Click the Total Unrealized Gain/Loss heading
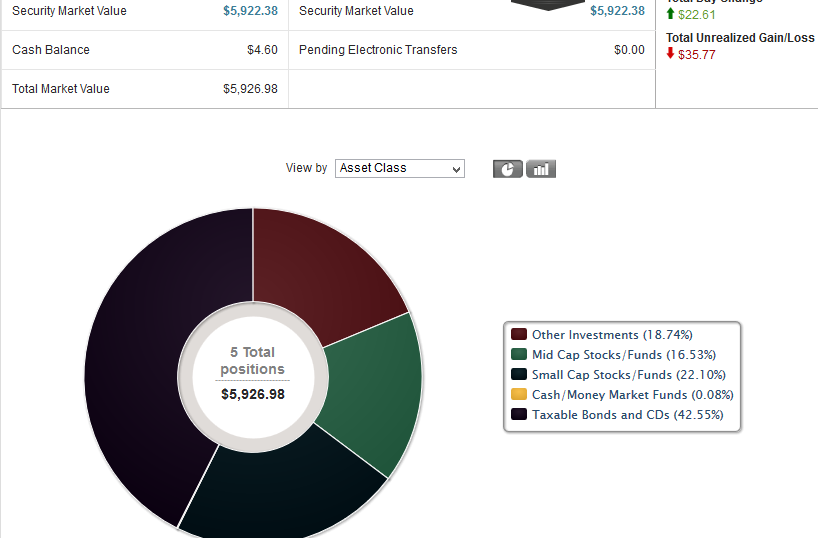 740,38
